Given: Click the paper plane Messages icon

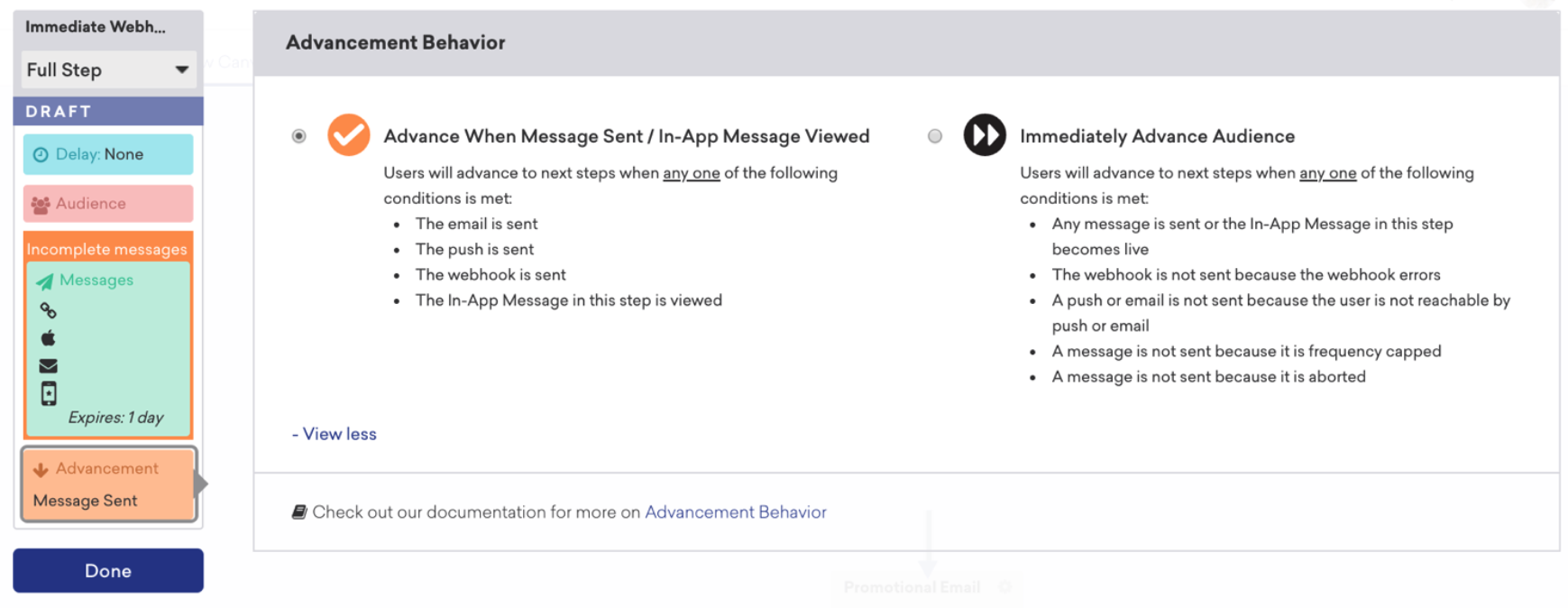Looking at the screenshot, I should click(x=44, y=281).
